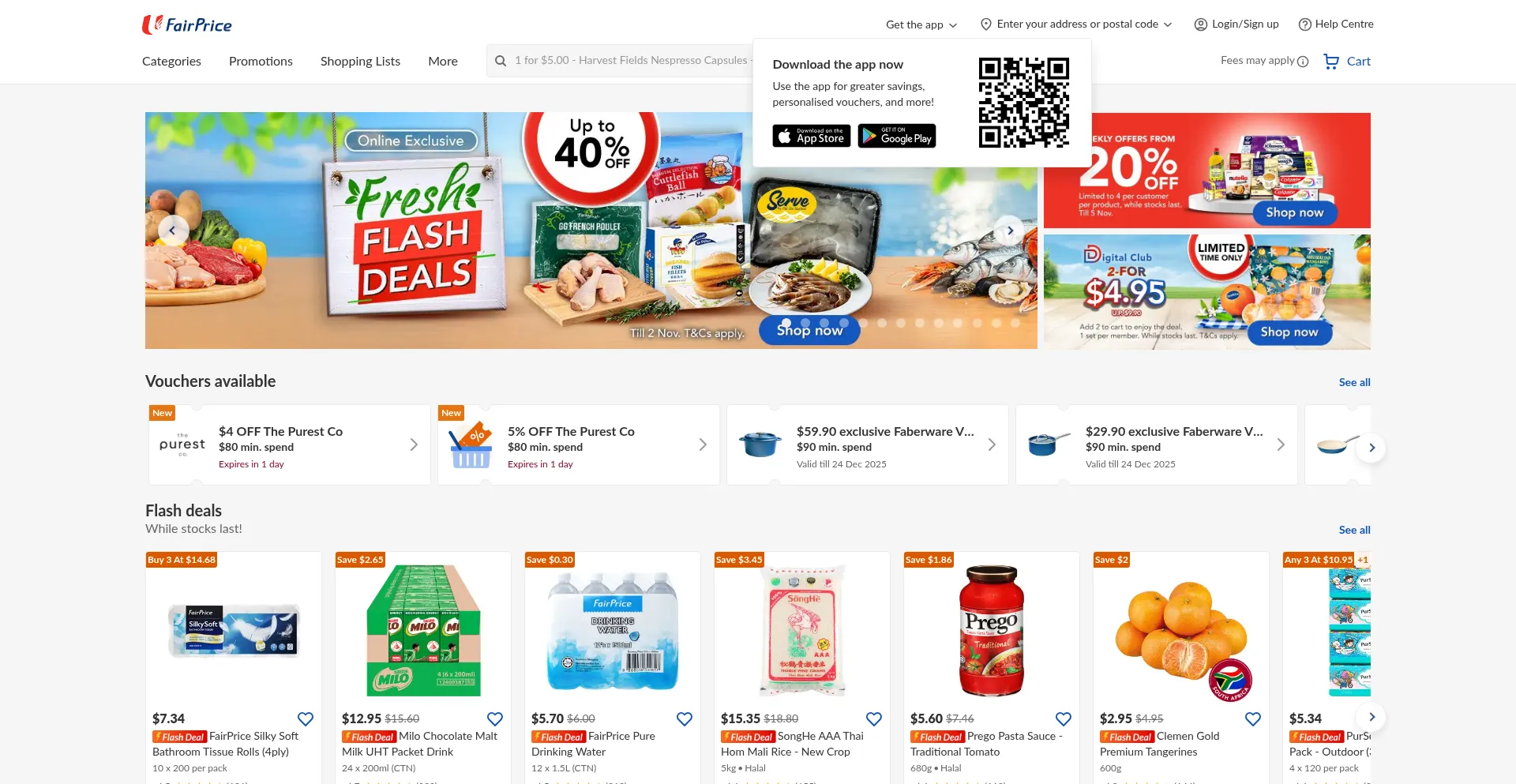This screenshot has height=784, width=1516.
Task: Click the FairPrice logo
Action: [x=187, y=24]
